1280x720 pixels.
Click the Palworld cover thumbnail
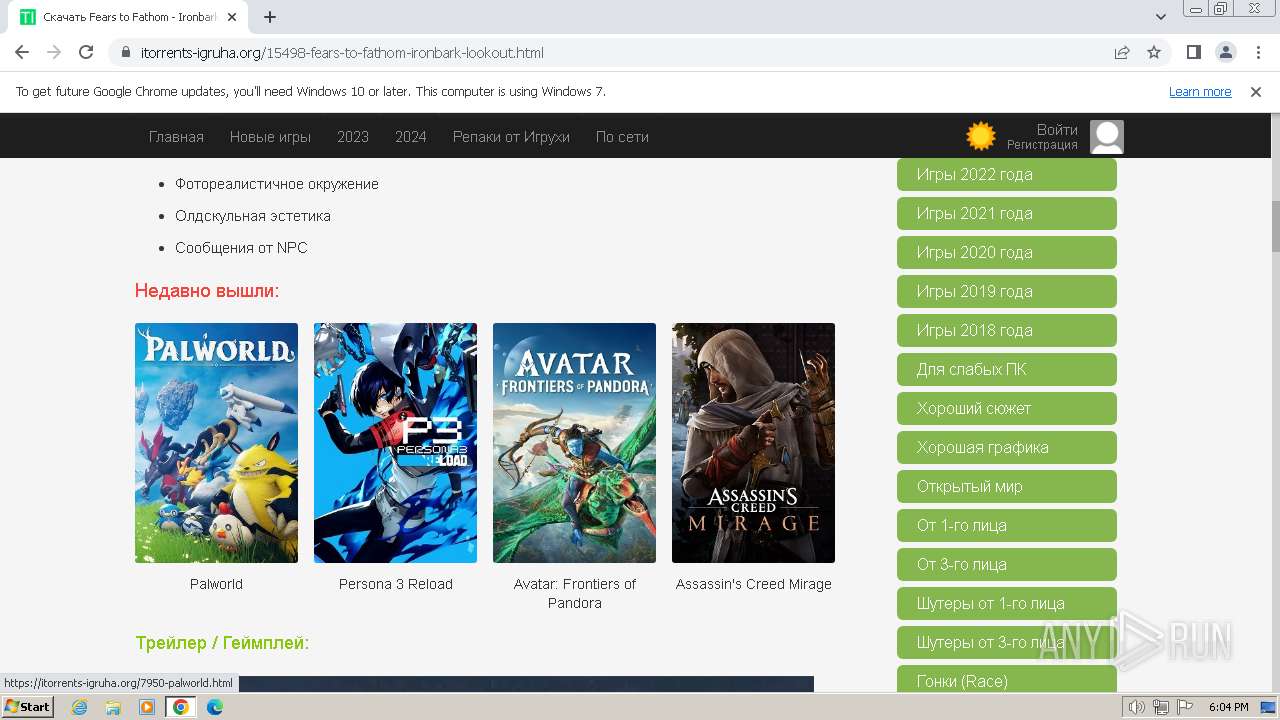point(216,443)
